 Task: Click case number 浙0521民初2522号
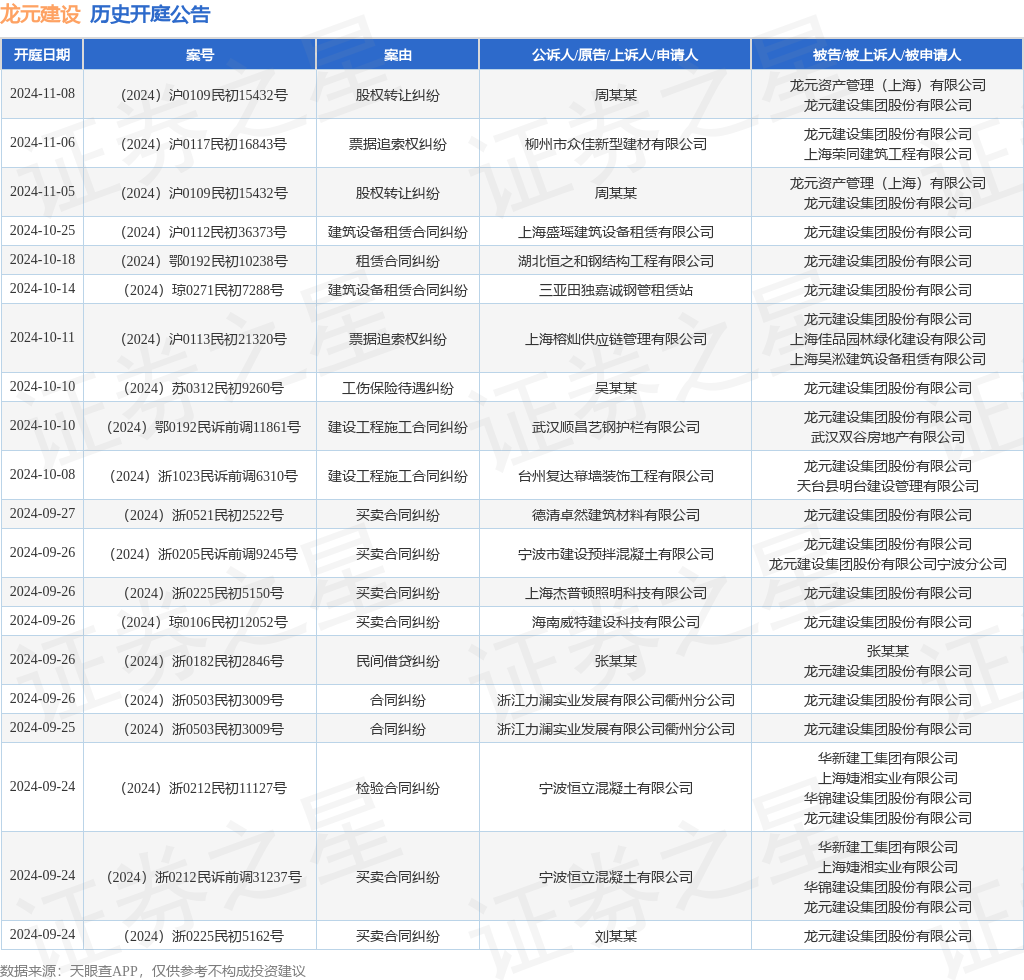pos(204,516)
